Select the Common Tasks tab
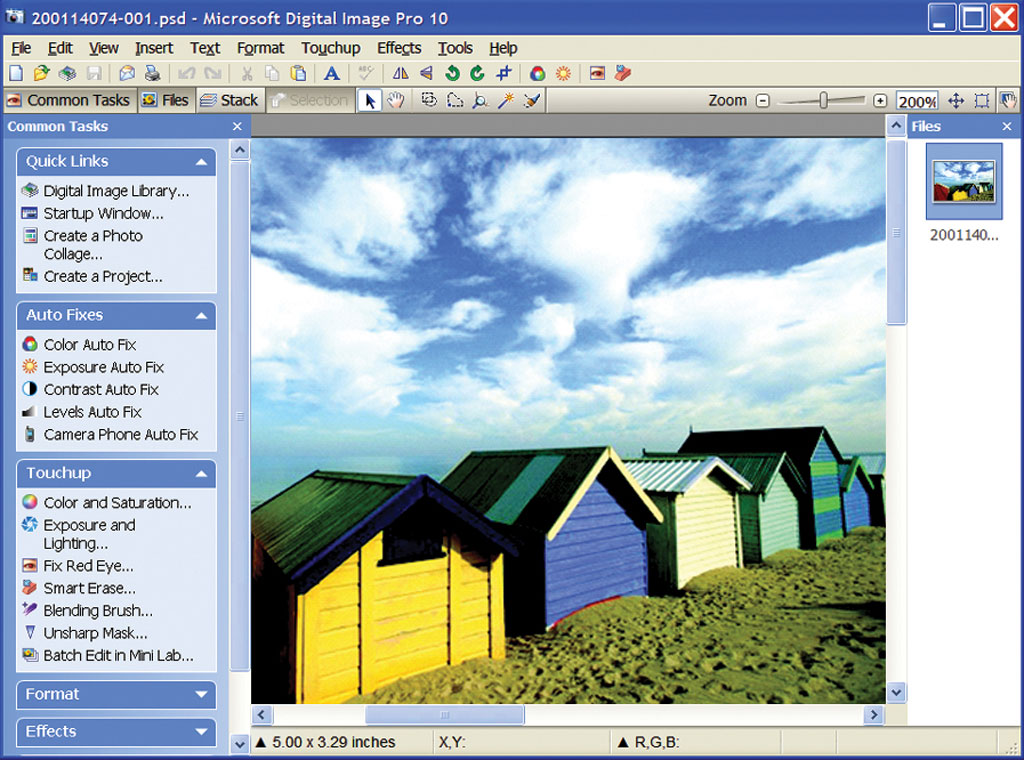The image size is (1024, 760). click(x=69, y=101)
